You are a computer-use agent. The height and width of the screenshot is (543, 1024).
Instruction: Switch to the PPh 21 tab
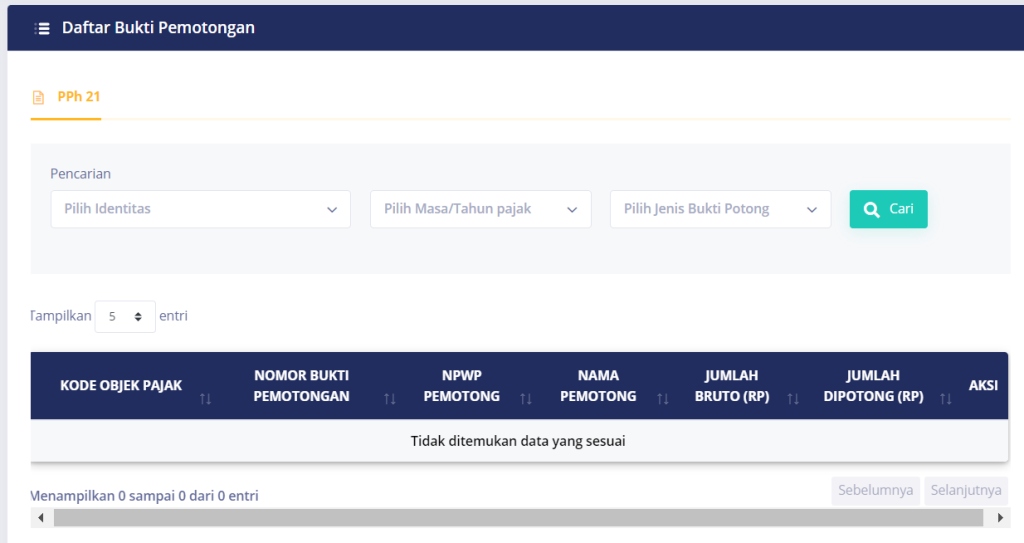[78, 97]
